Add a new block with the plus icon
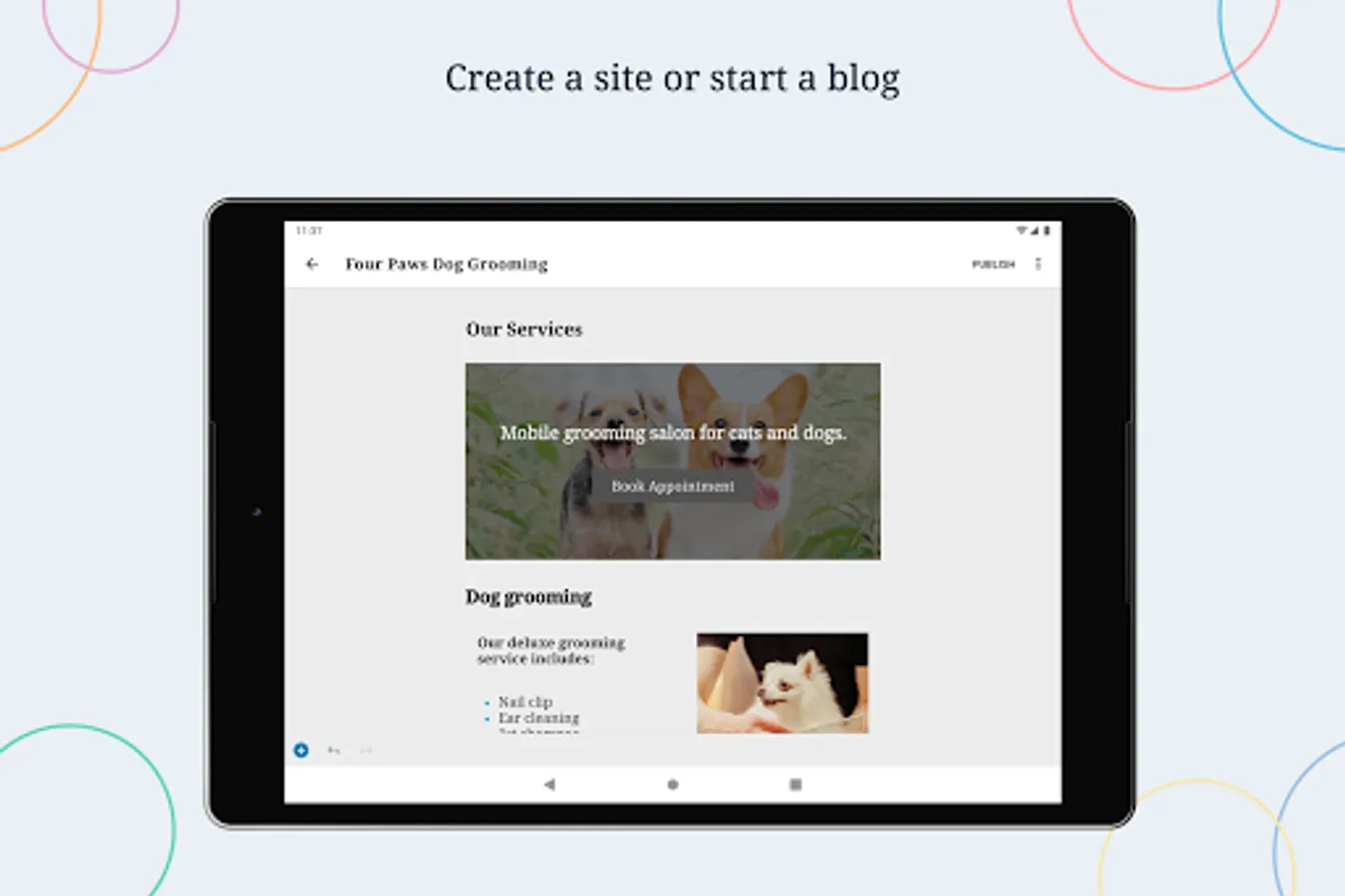1345x896 pixels. (x=301, y=750)
